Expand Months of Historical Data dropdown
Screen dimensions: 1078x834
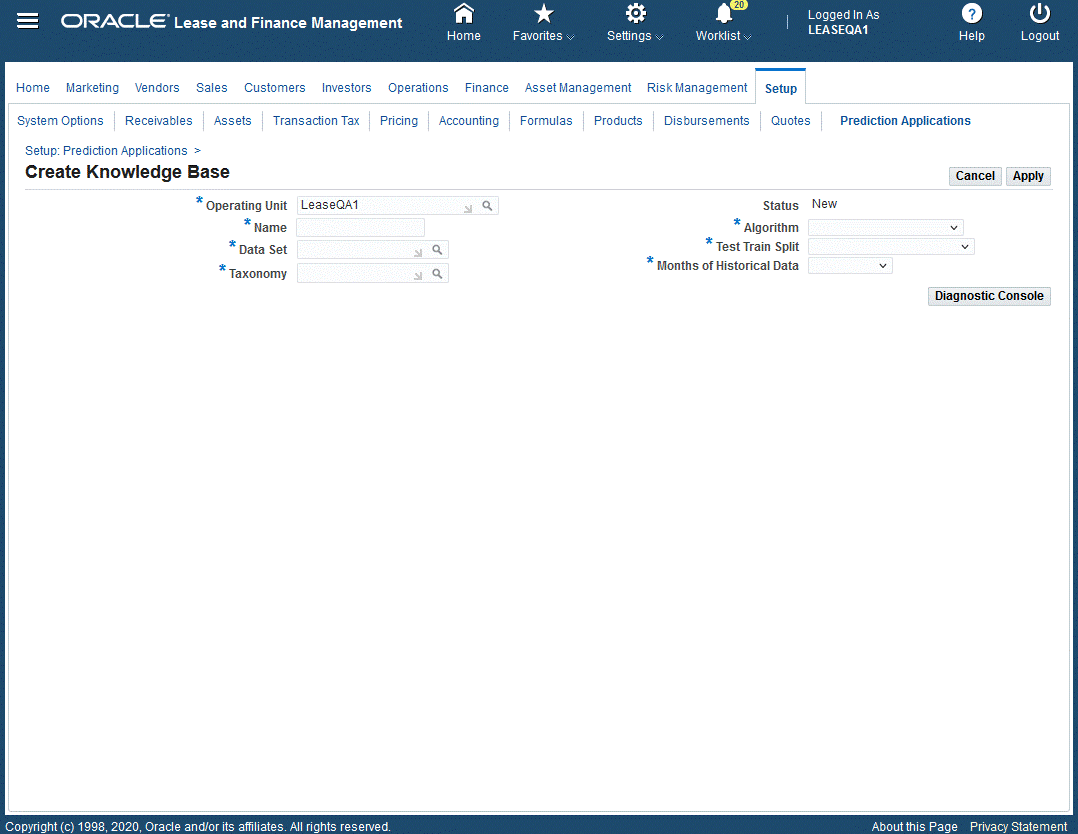coord(850,266)
